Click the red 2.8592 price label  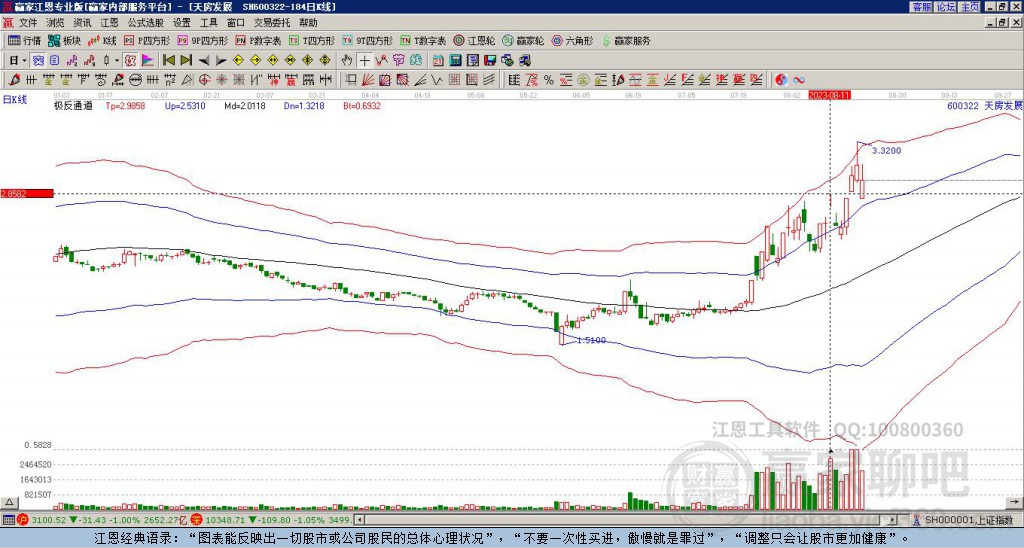click(27, 193)
